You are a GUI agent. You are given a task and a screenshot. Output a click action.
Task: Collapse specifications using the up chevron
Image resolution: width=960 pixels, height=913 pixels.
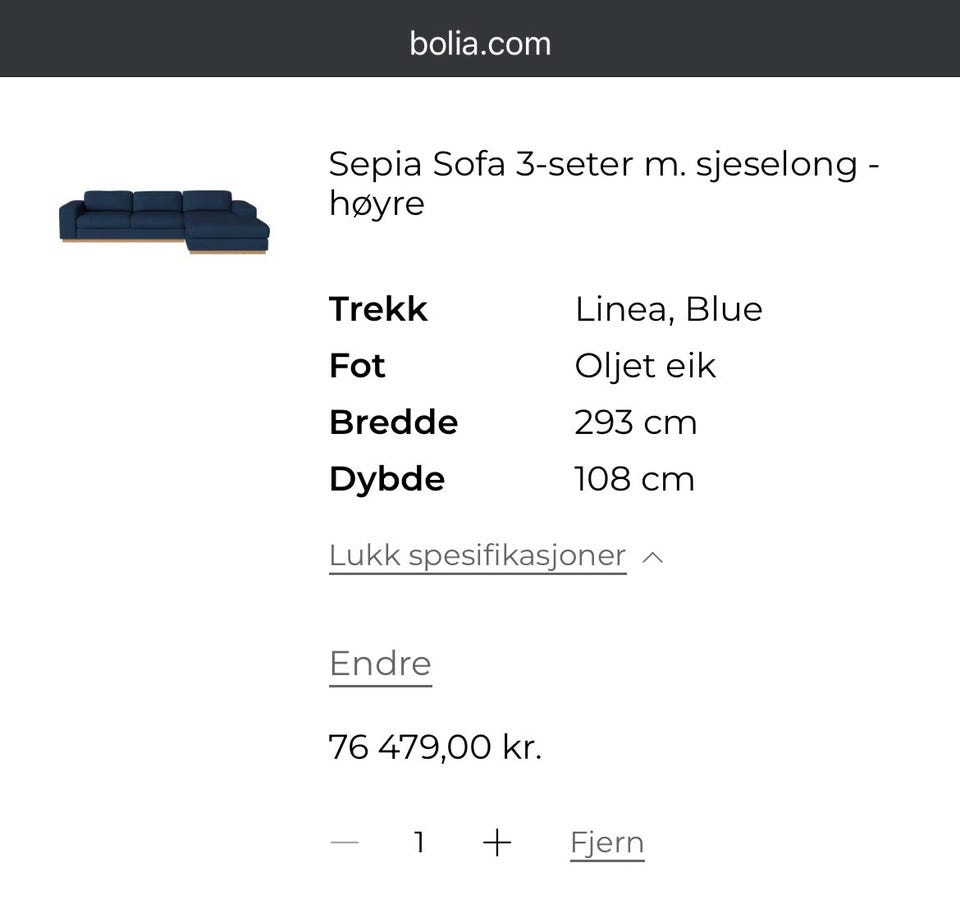coord(652,558)
